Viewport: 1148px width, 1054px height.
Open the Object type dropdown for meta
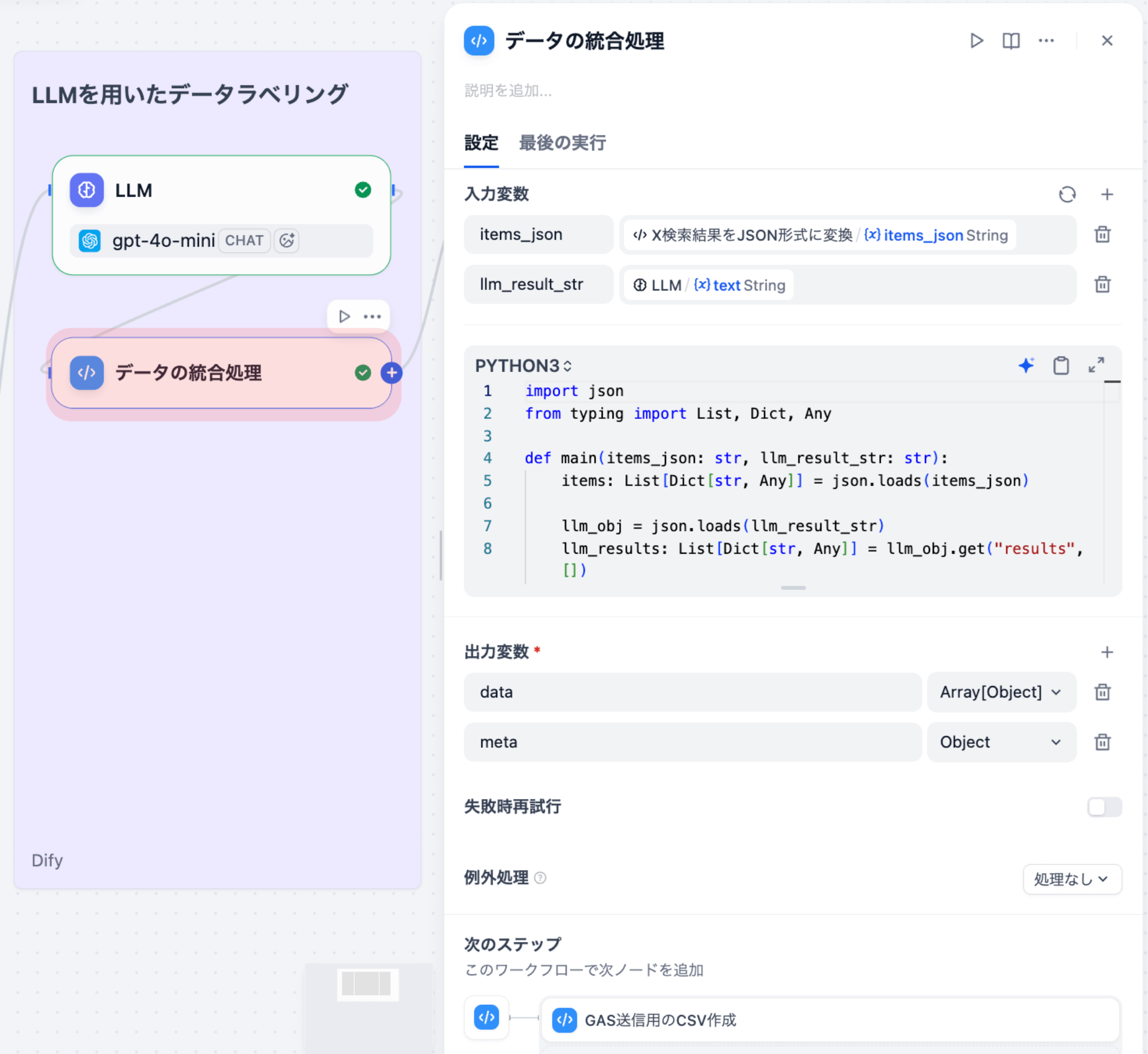click(x=1001, y=742)
